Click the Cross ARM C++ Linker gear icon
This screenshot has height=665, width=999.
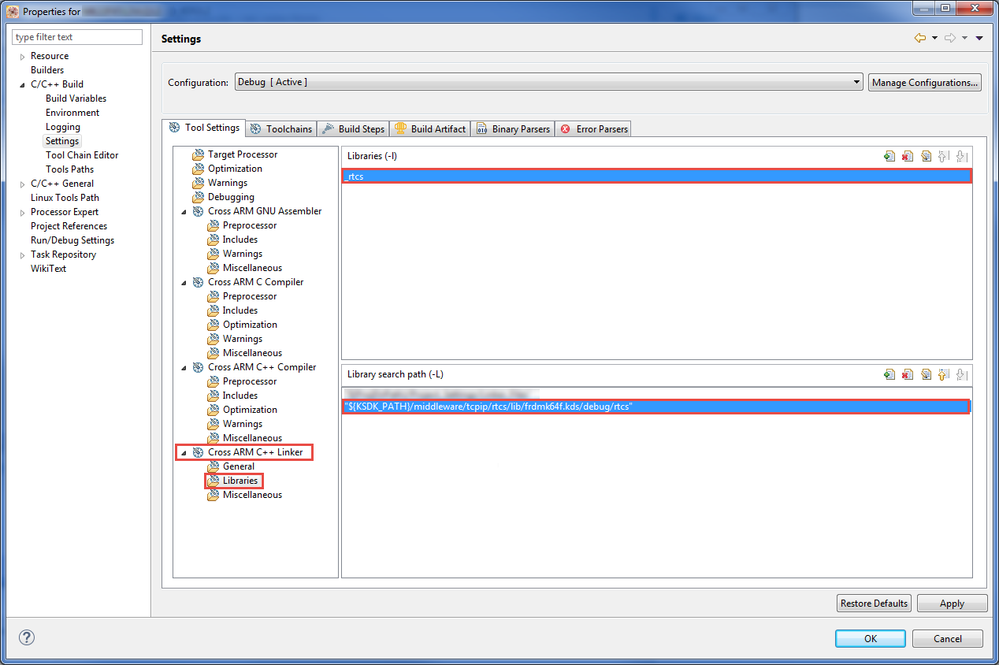point(198,452)
